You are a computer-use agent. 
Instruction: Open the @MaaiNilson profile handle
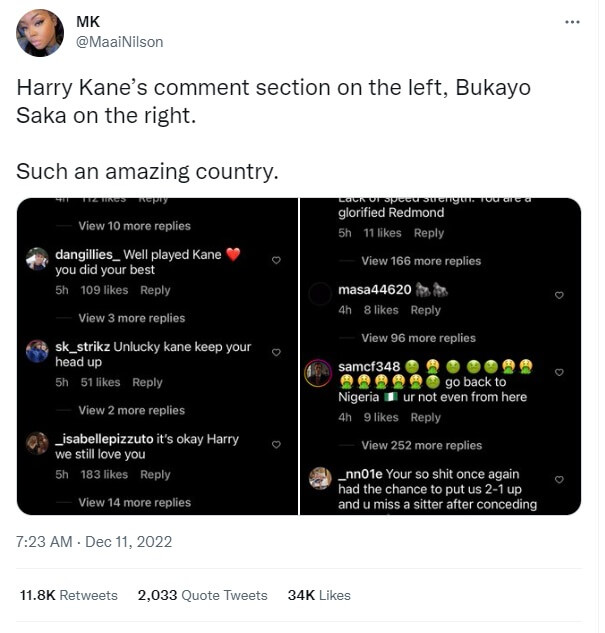pyautogui.click(x=119, y=42)
